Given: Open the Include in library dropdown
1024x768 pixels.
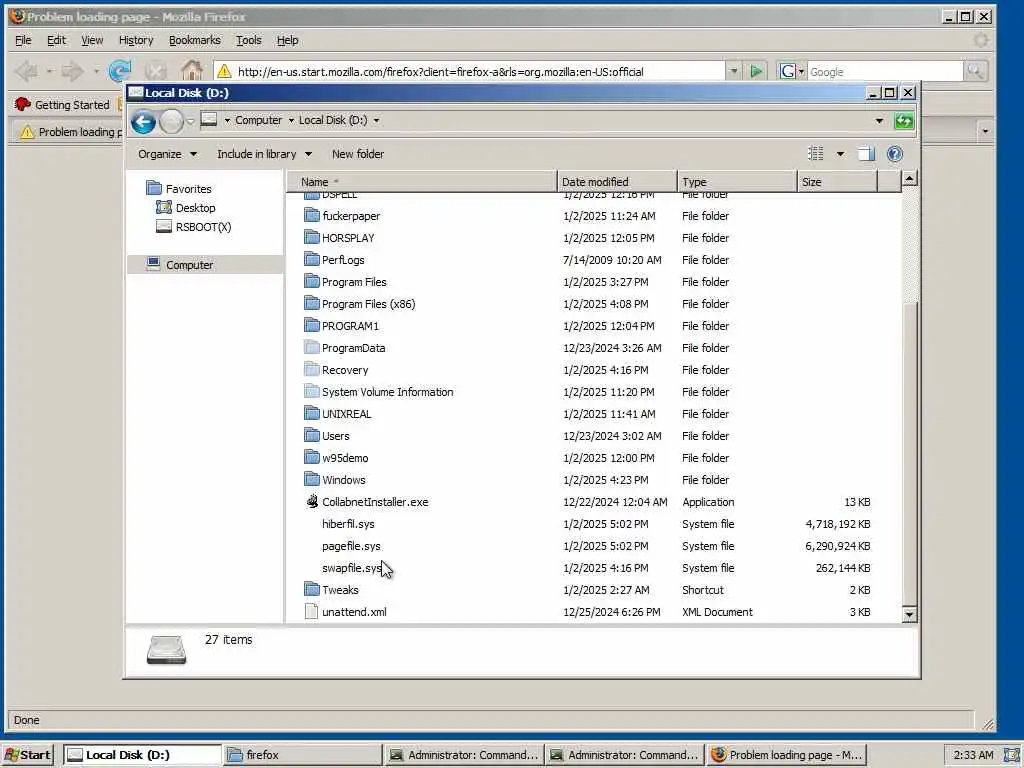Looking at the screenshot, I should coord(264,154).
